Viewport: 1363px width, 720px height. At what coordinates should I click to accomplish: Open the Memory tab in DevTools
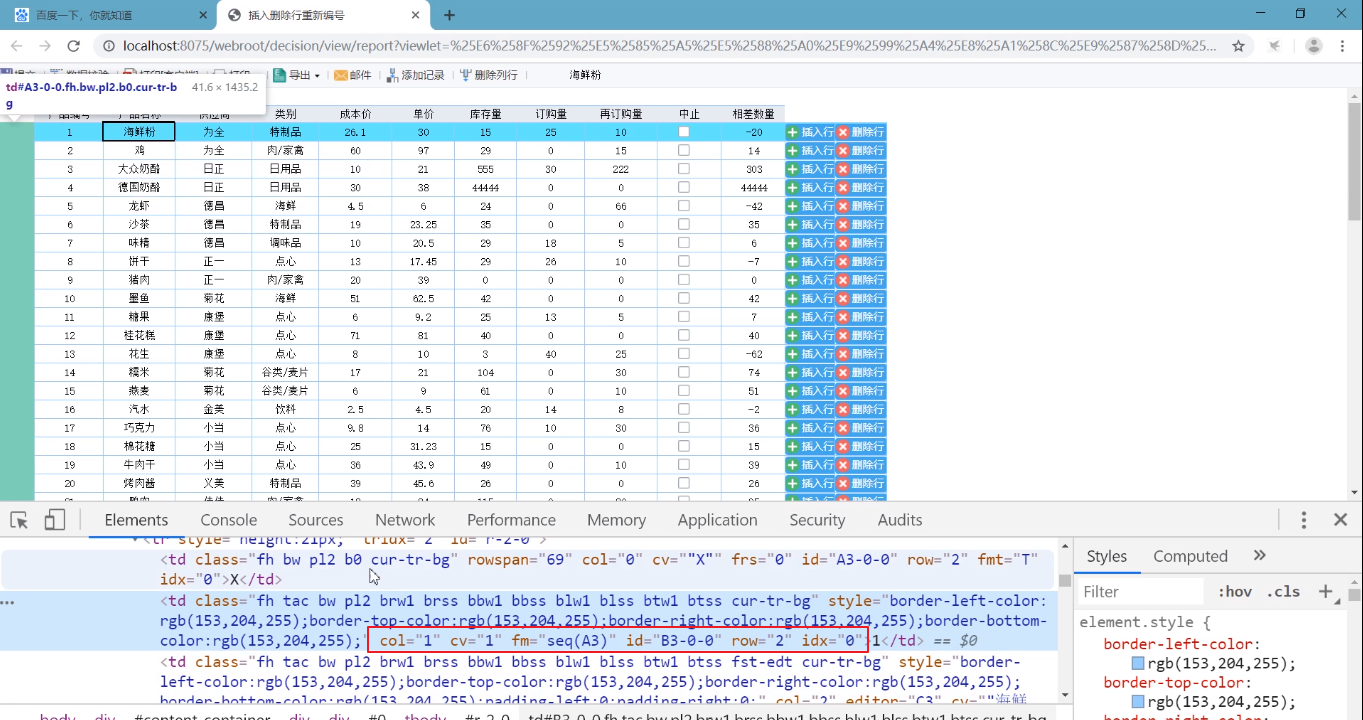coord(616,520)
